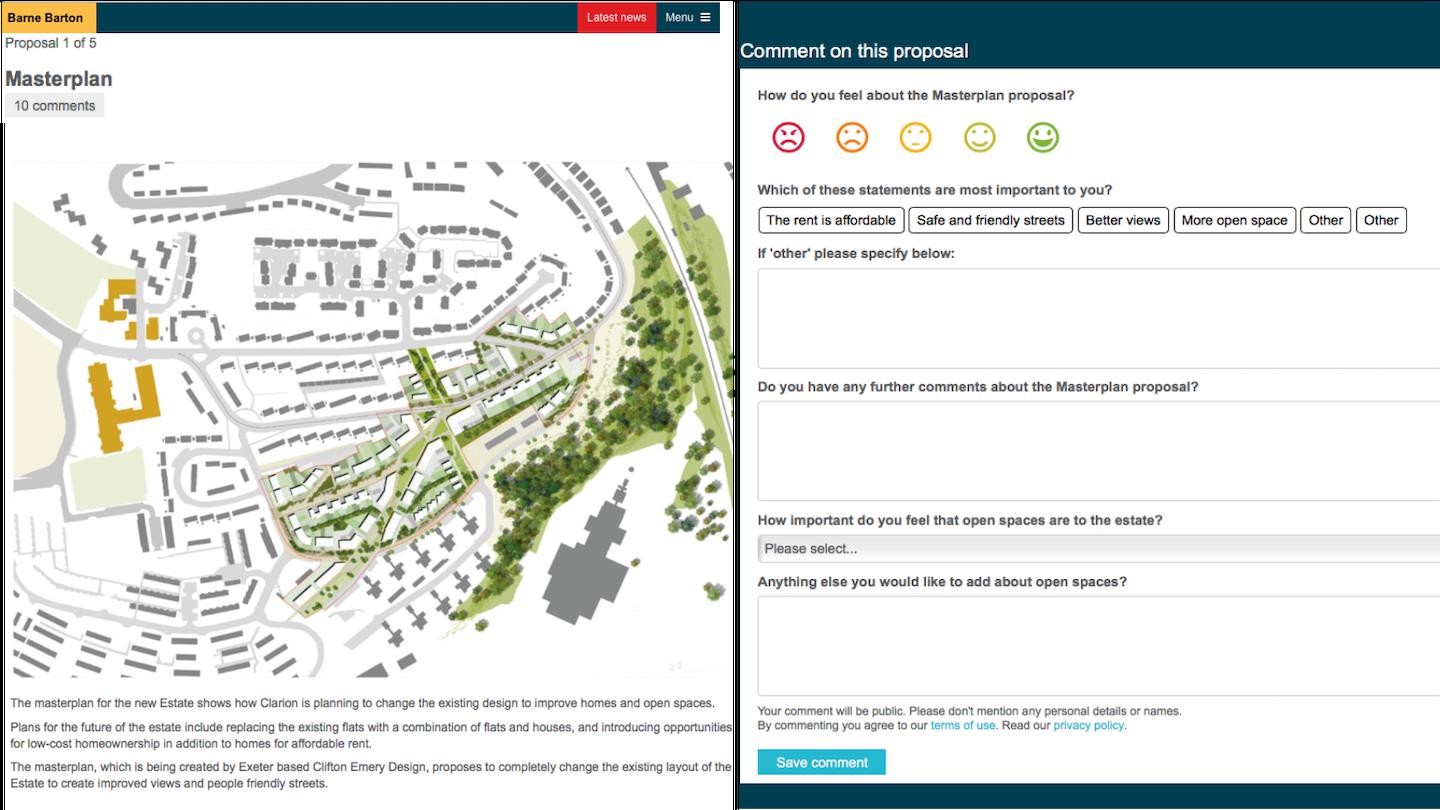Image resolution: width=1440 pixels, height=810 pixels.
Task: Open the privacy policy link
Action: 1087,725
